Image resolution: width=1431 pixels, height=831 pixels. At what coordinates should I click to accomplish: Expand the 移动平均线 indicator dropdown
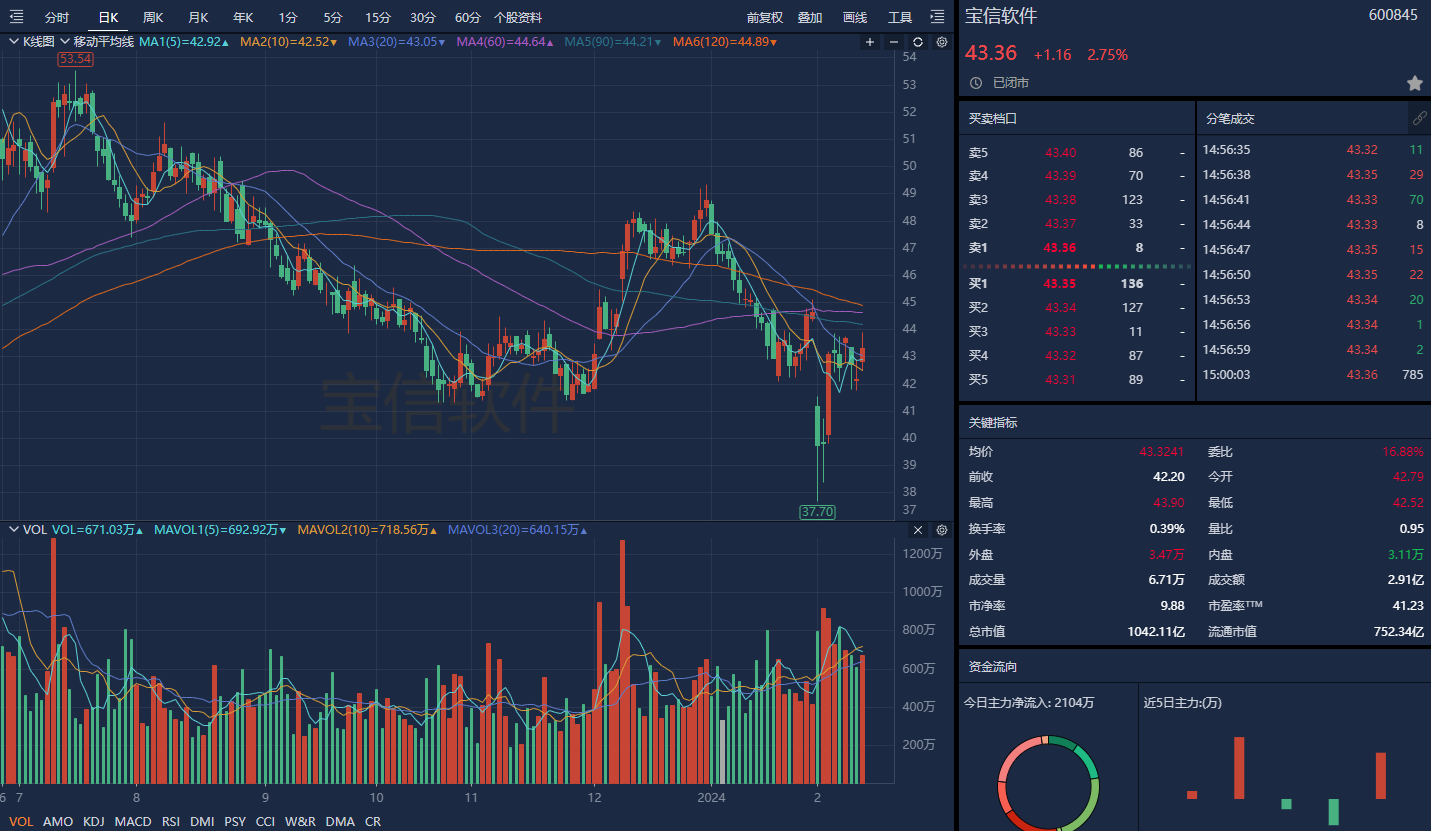66,42
